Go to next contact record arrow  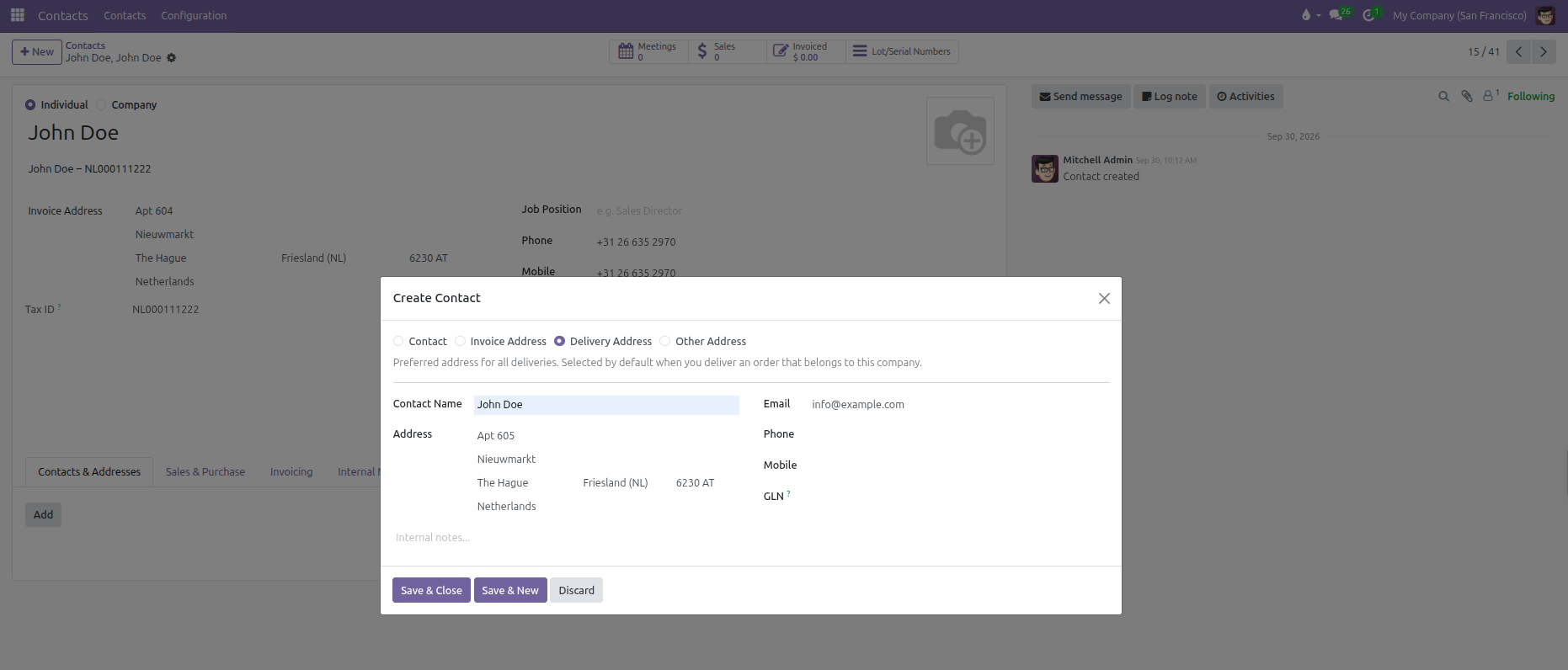point(1544,51)
